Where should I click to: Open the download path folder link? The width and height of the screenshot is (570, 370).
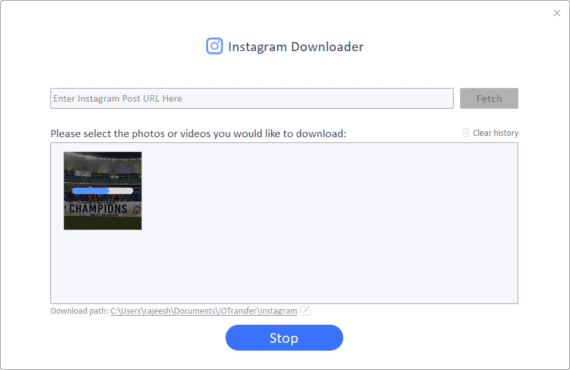(x=204, y=311)
